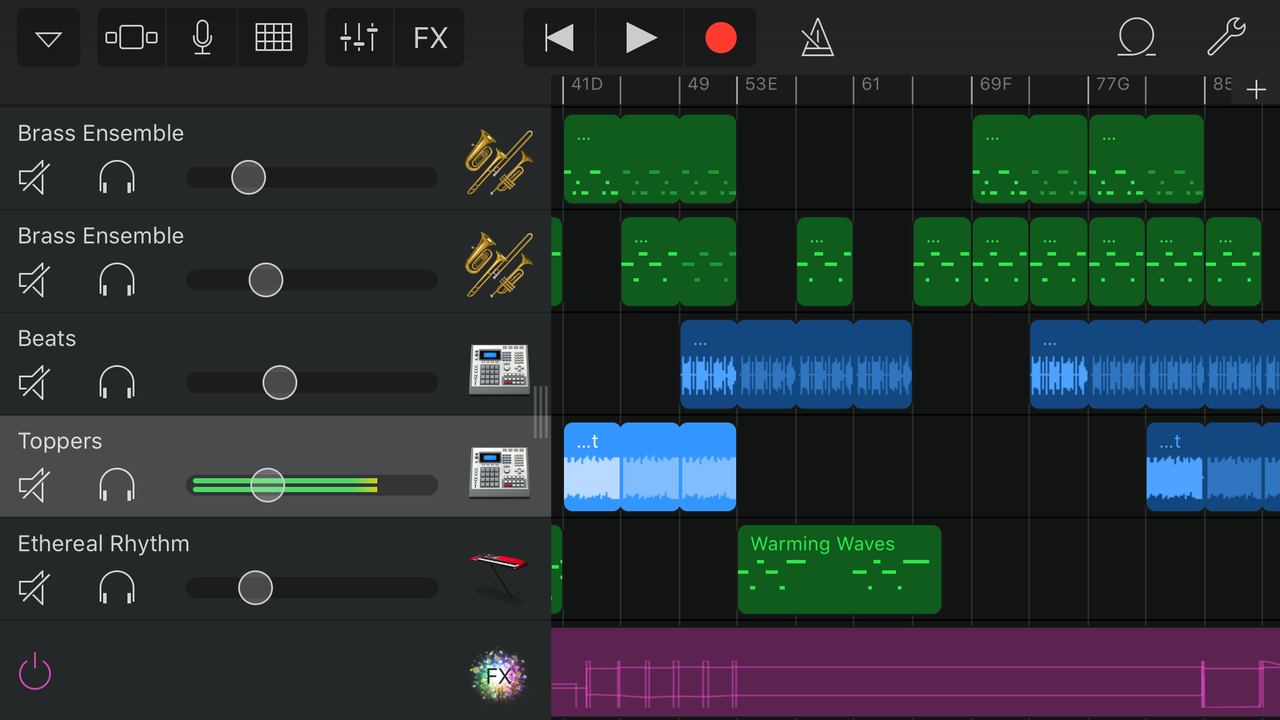Select second Brass Ensemble region at bar 57
The width and height of the screenshot is (1280, 720).
[825, 262]
